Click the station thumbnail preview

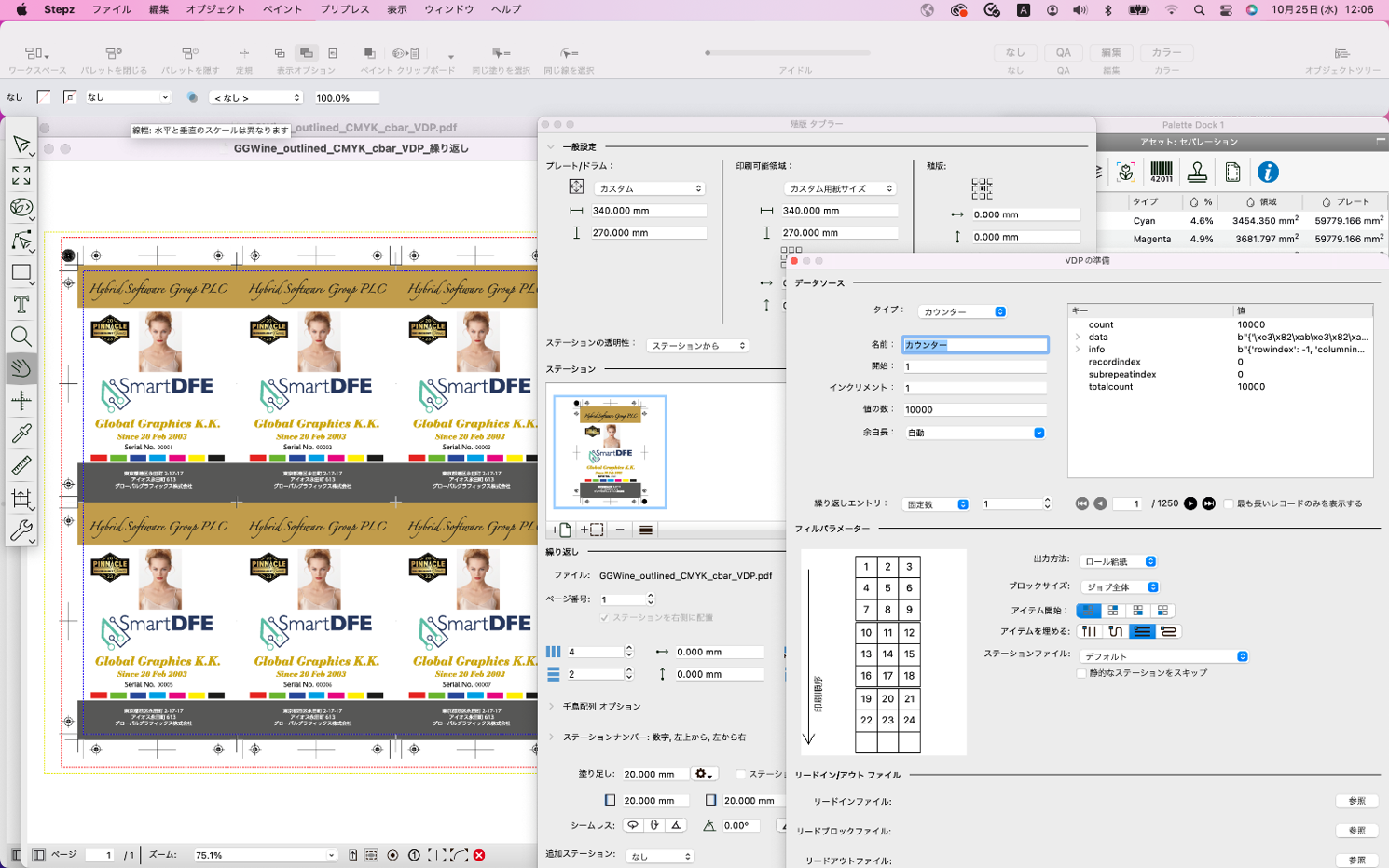point(611,452)
